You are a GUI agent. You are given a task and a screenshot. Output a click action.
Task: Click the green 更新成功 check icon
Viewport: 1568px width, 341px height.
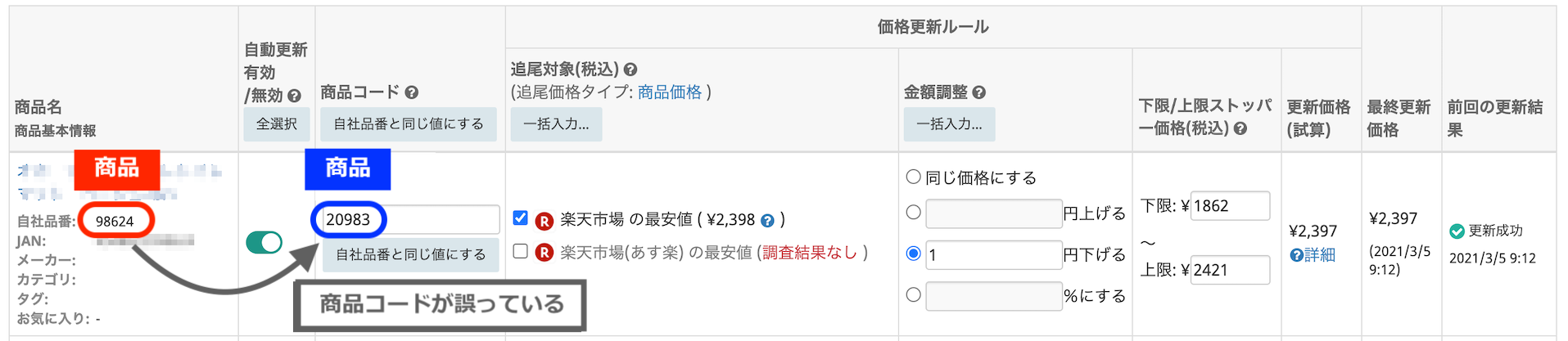click(1457, 231)
